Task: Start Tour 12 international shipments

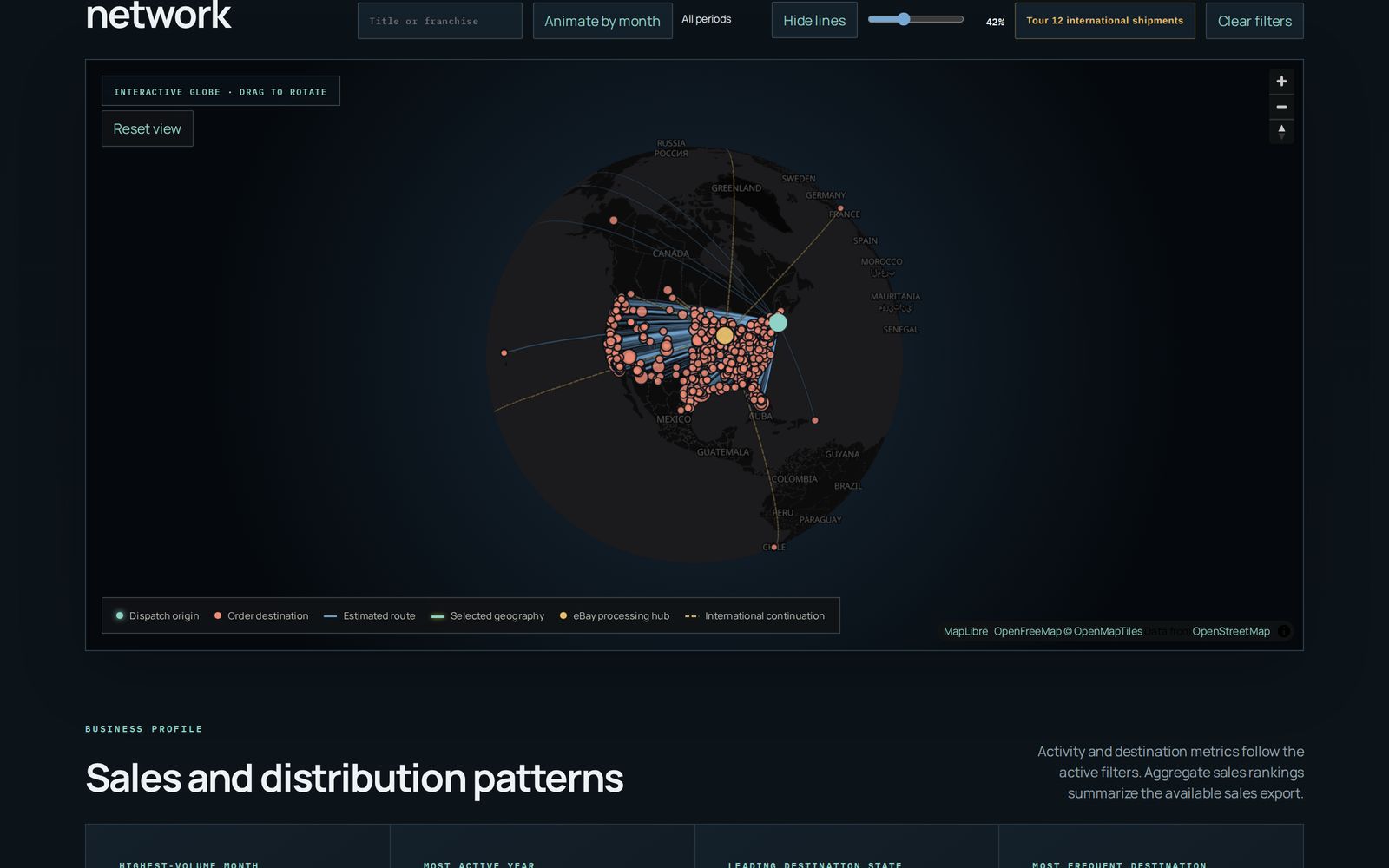Action: tap(1105, 21)
